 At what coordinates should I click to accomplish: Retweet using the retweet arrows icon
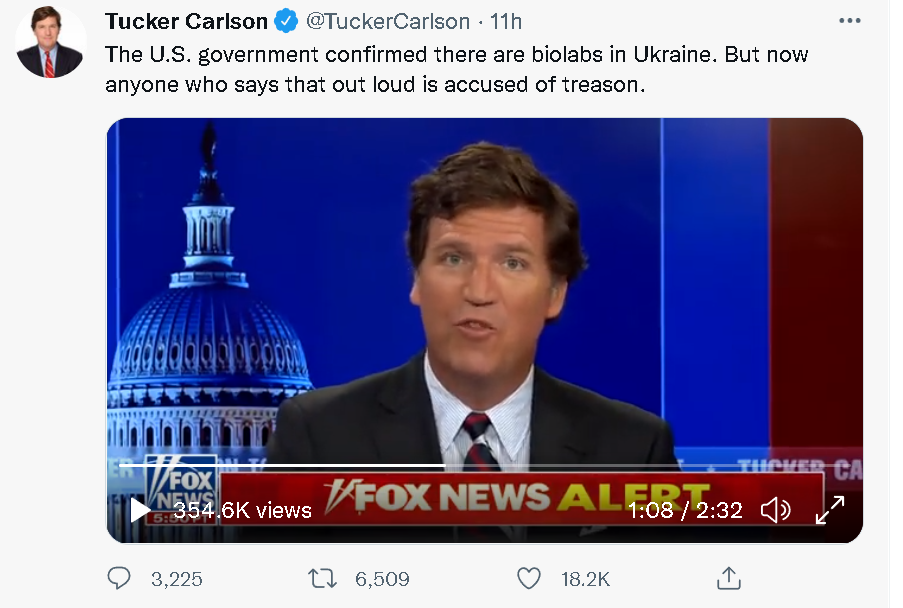point(323,578)
